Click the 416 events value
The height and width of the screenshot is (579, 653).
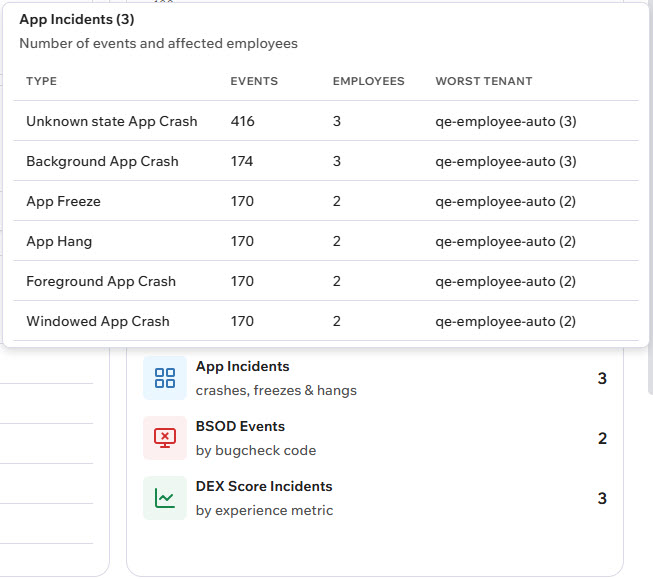coord(242,121)
